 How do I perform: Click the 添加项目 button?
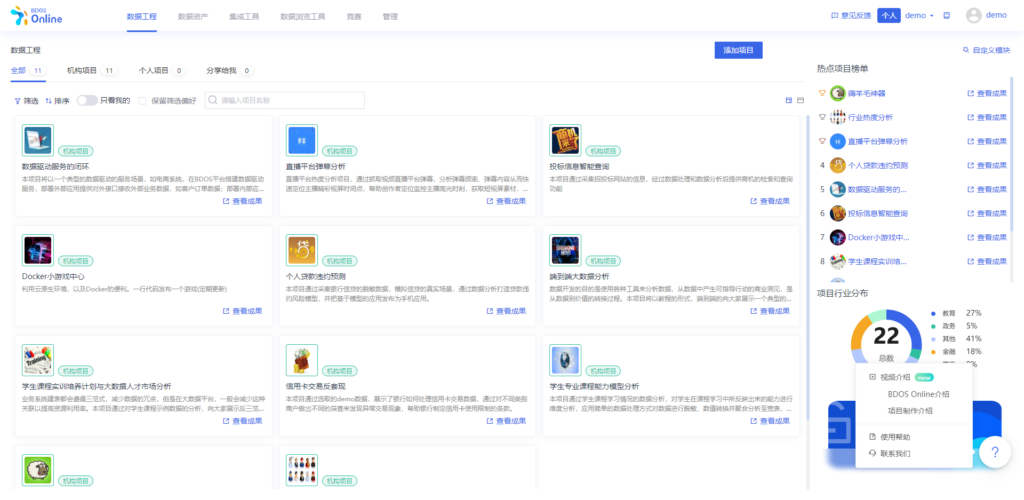pyautogui.click(x=739, y=50)
